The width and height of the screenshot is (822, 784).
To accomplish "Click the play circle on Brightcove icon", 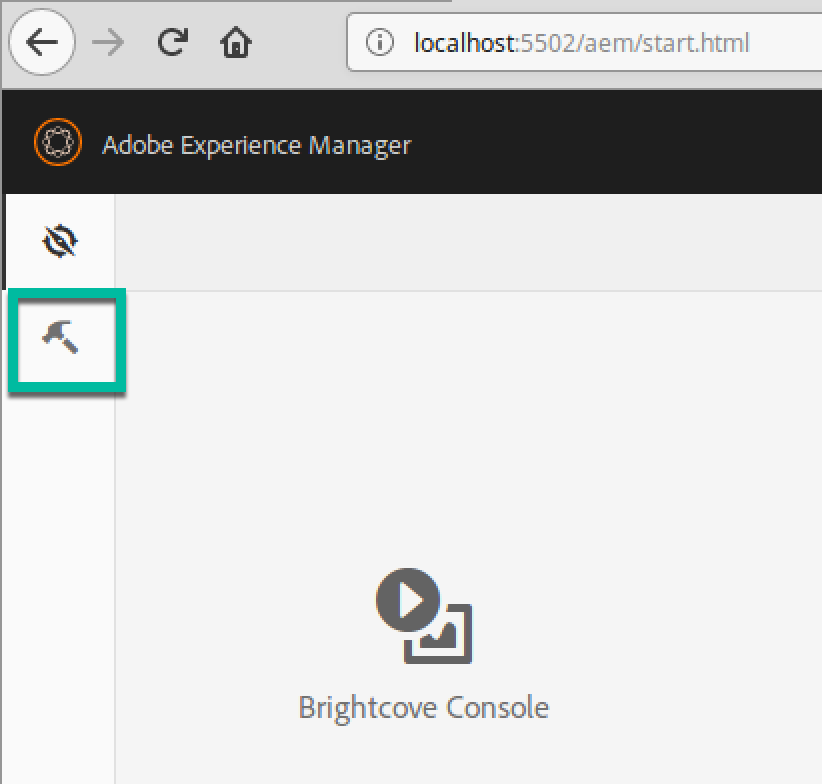I will (407, 600).
